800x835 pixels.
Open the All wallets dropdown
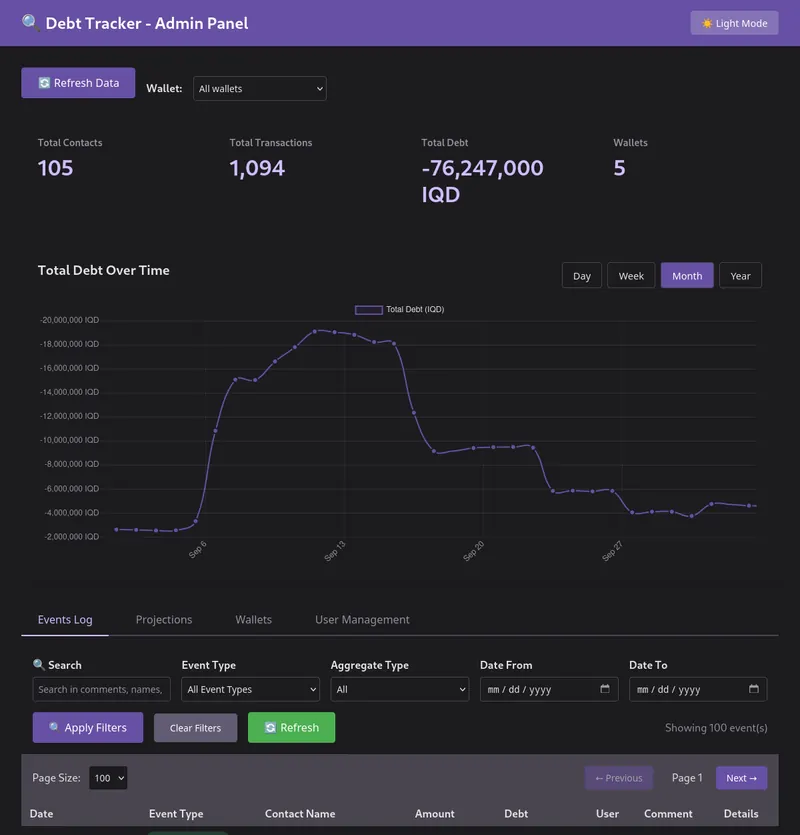260,88
